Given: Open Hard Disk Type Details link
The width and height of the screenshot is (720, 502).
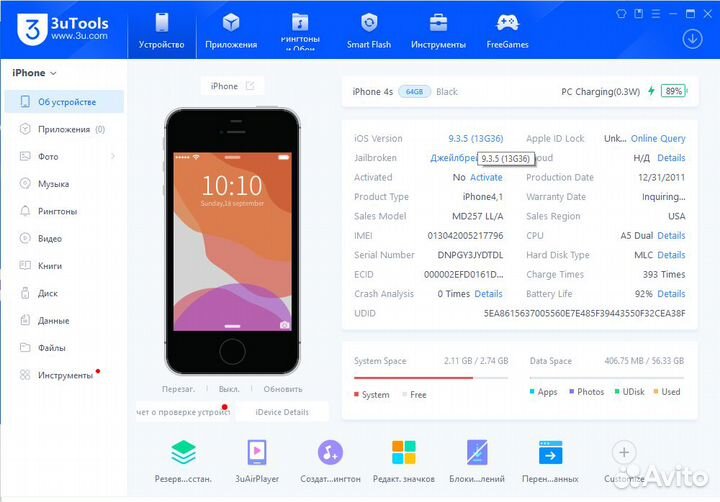Looking at the screenshot, I should click(671, 255).
